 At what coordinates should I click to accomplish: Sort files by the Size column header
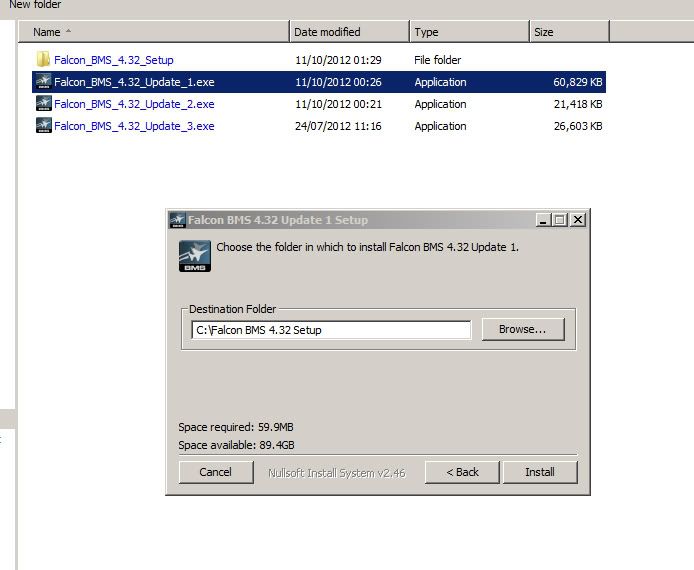point(569,32)
